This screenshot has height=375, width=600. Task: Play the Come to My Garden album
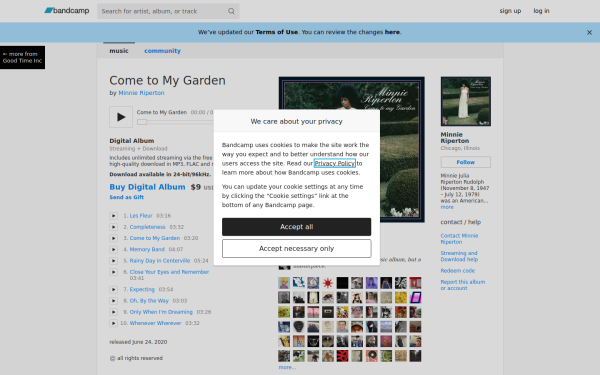121,117
